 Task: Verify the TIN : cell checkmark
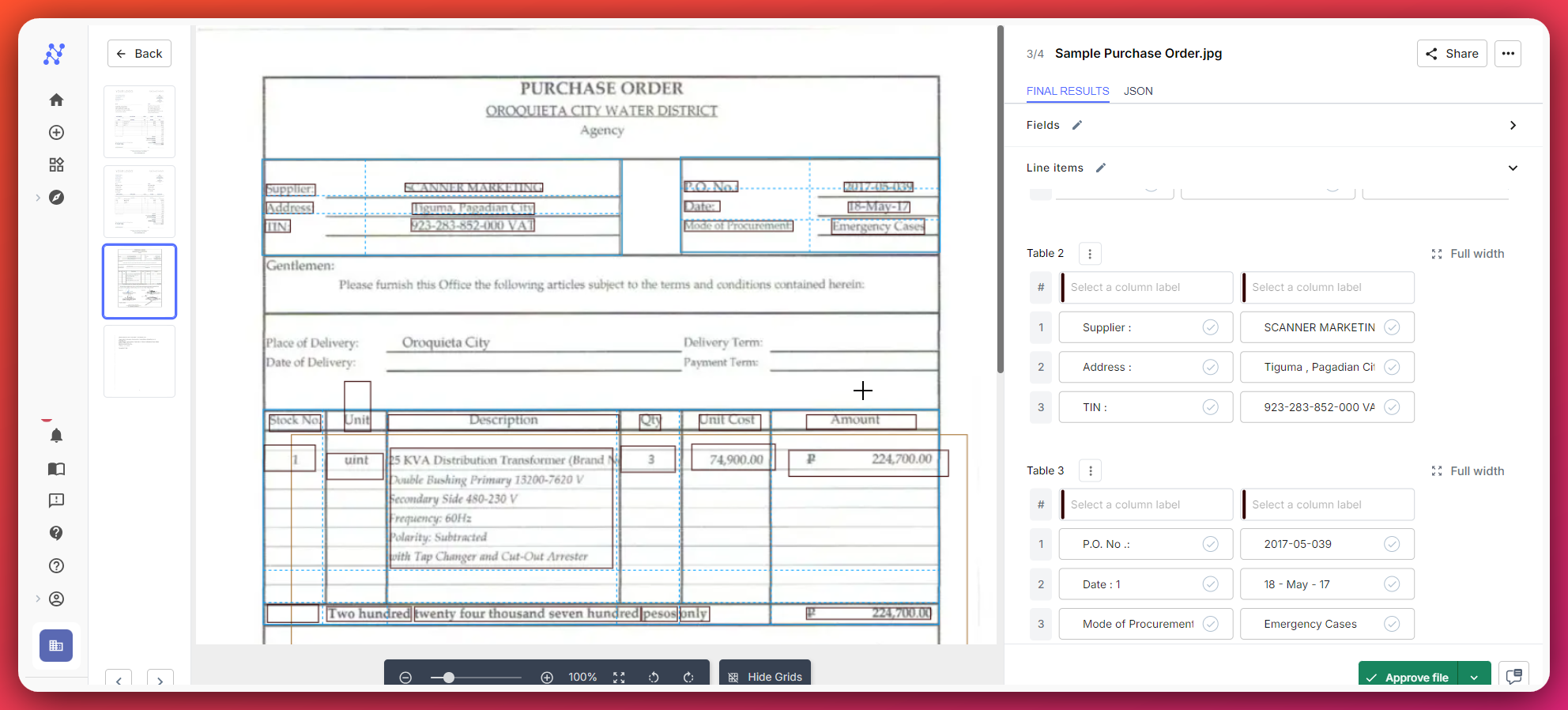point(1210,407)
